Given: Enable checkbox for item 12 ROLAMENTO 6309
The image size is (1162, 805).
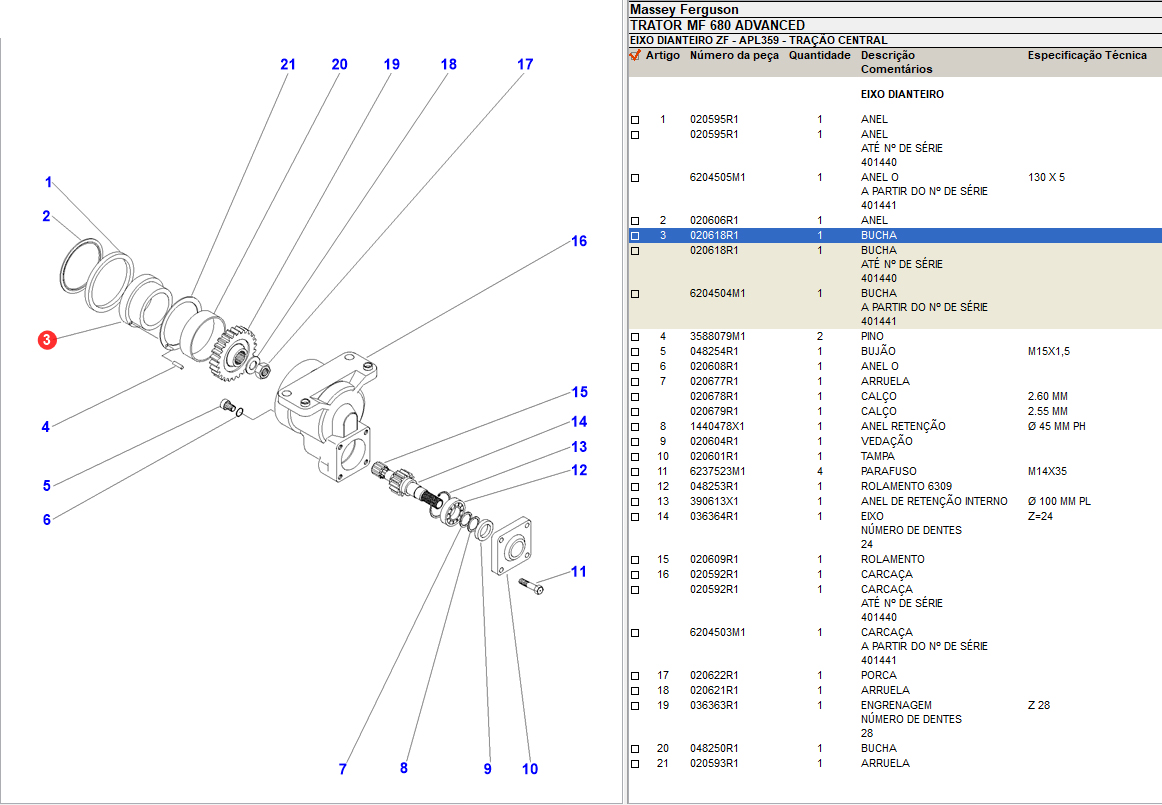Looking at the screenshot, I should 635,487.
